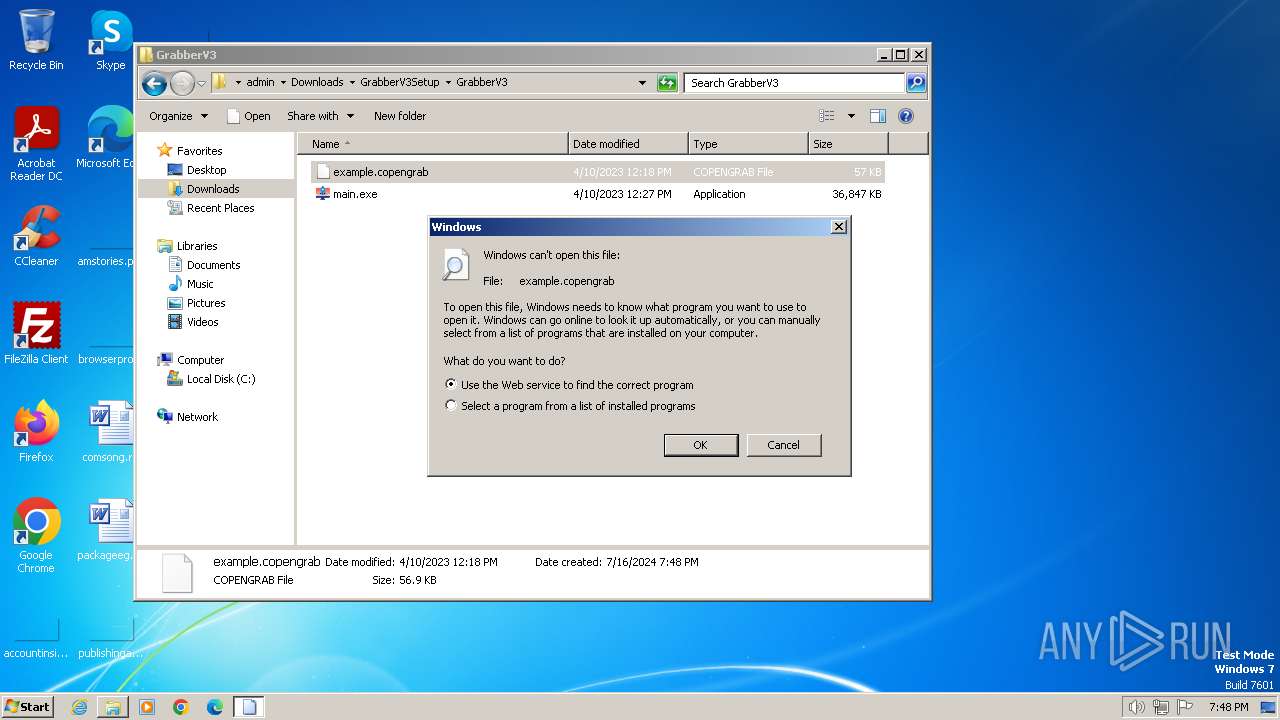Click admin segment in the address breadcrumb
Image resolution: width=1280 pixels, height=720 pixels.
click(x=260, y=83)
